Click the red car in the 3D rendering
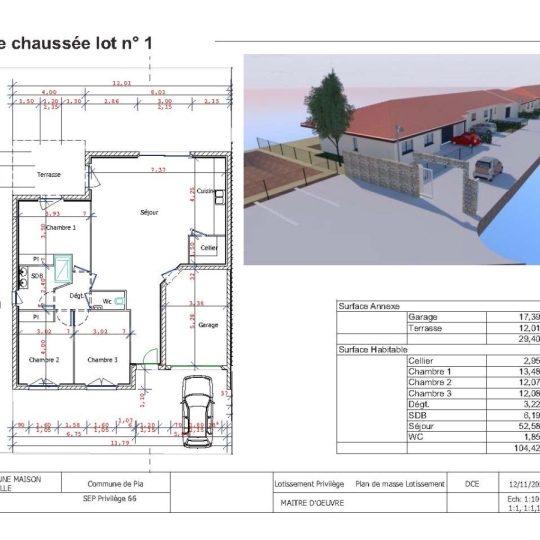Image resolution: width=540 pixels, height=540 pixels. [x=466, y=139]
